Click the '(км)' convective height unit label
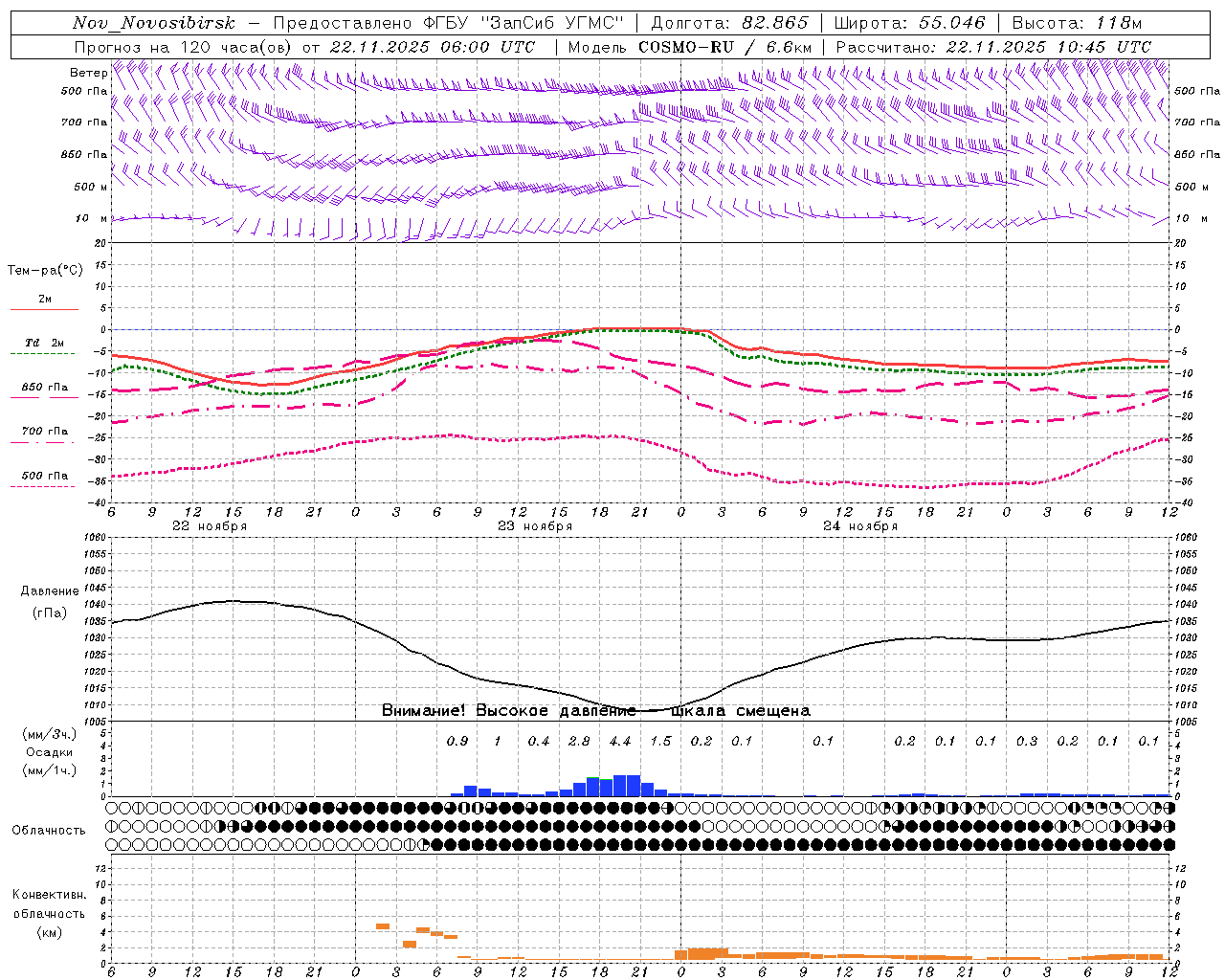Viewport: 1225px width, 980px height. click(49, 932)
